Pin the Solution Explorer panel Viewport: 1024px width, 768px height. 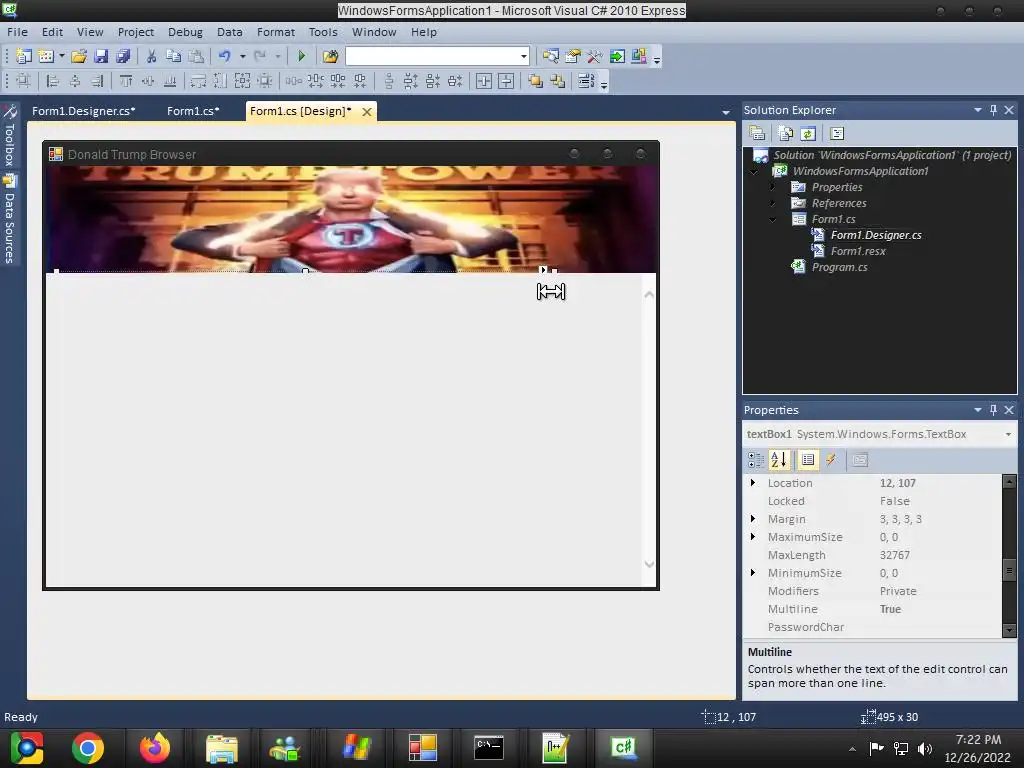[993, 110]
